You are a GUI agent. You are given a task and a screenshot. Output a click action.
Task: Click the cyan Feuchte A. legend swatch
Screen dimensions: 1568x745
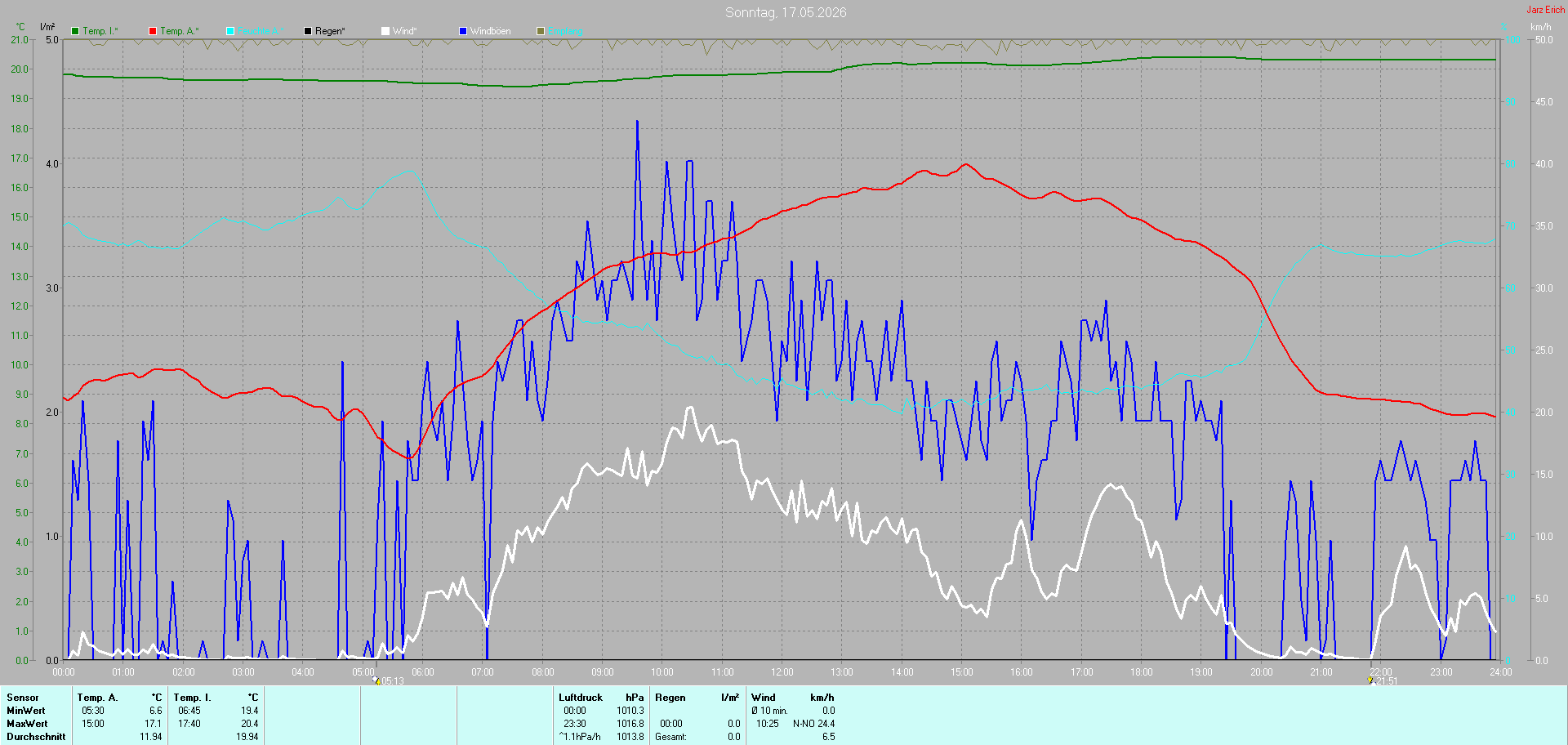[x=230, y=31]
